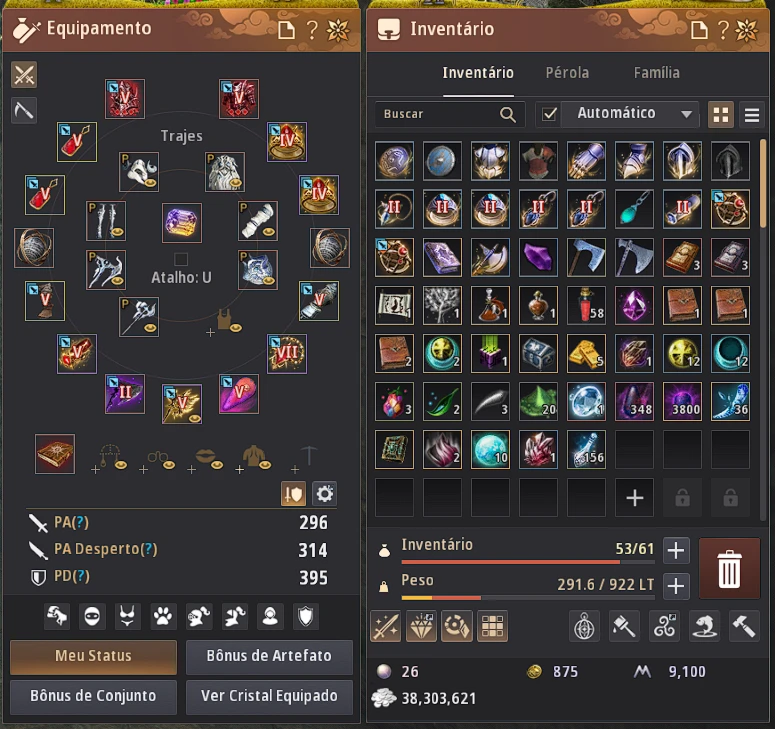Viewport: 775px width, 729px height.
Task: Switch inventory to list view icon
Action: (752, 115)
